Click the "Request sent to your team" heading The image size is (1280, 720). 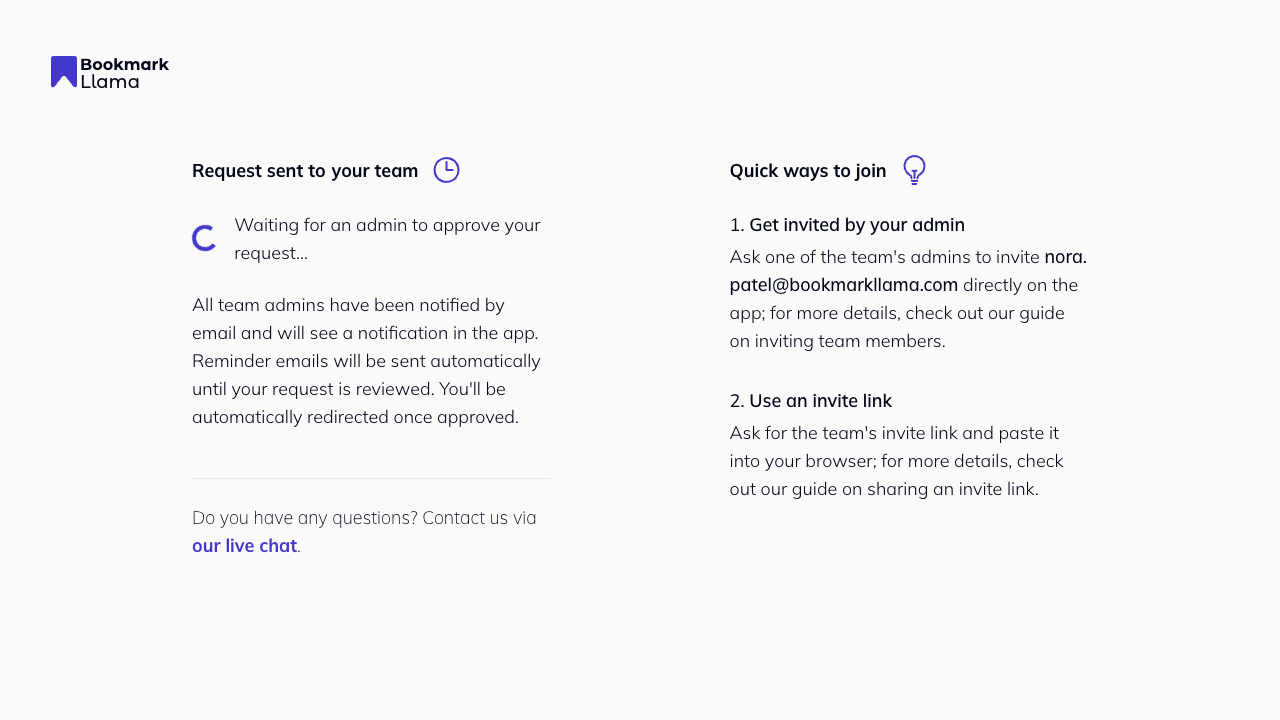[x=305, y=171]
